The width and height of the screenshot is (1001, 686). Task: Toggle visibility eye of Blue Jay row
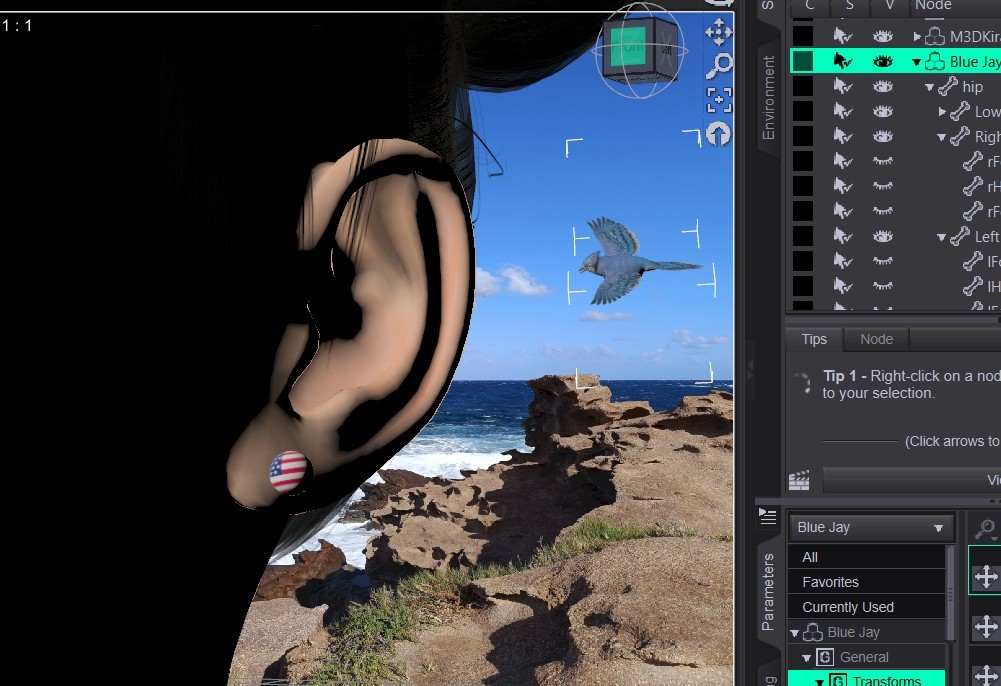pos(883,61)
